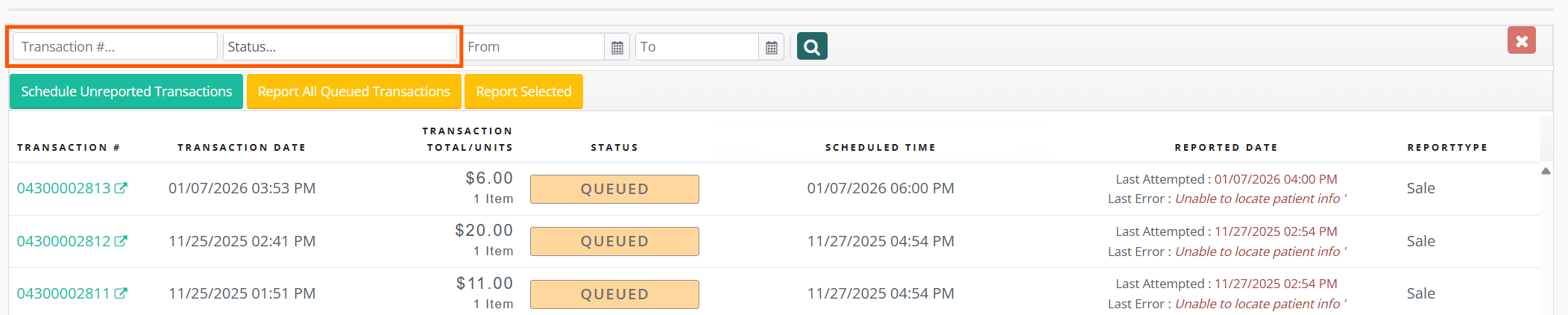This screenshot has height=315, width=1568.
Task: Open transaction 04300002812 link
Action: pos(63,241)
